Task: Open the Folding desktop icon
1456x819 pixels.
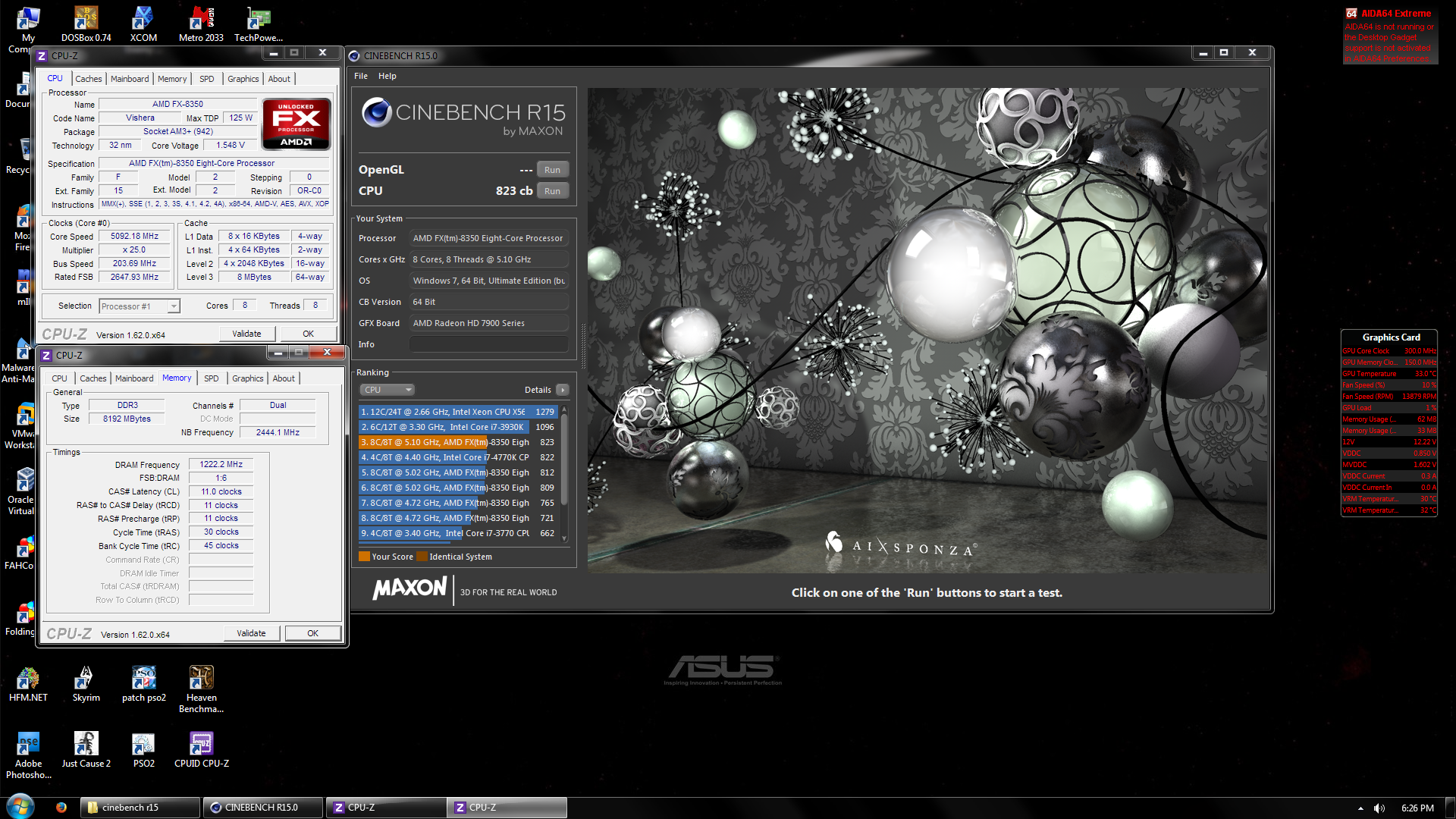Action: coord(20,618)
